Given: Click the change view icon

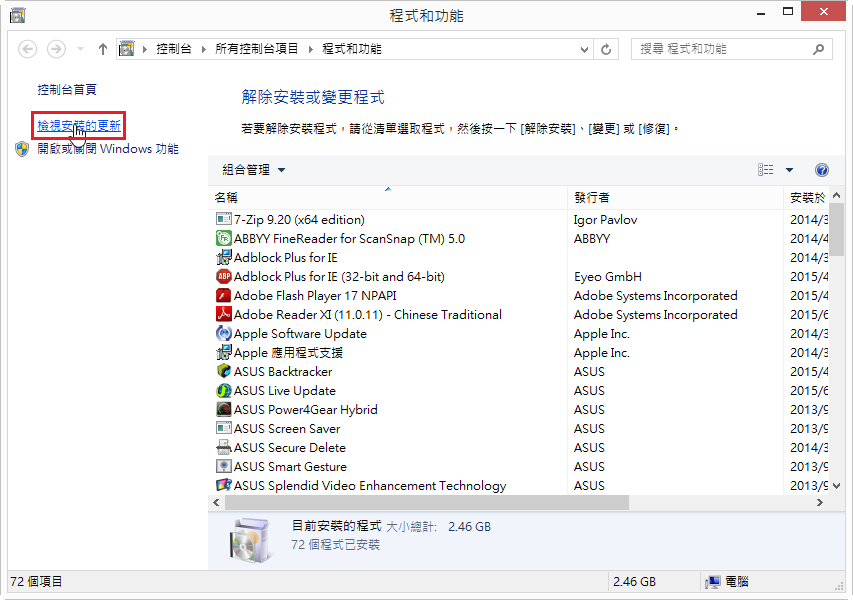Looking at the screenshot, I should point(765,170).
